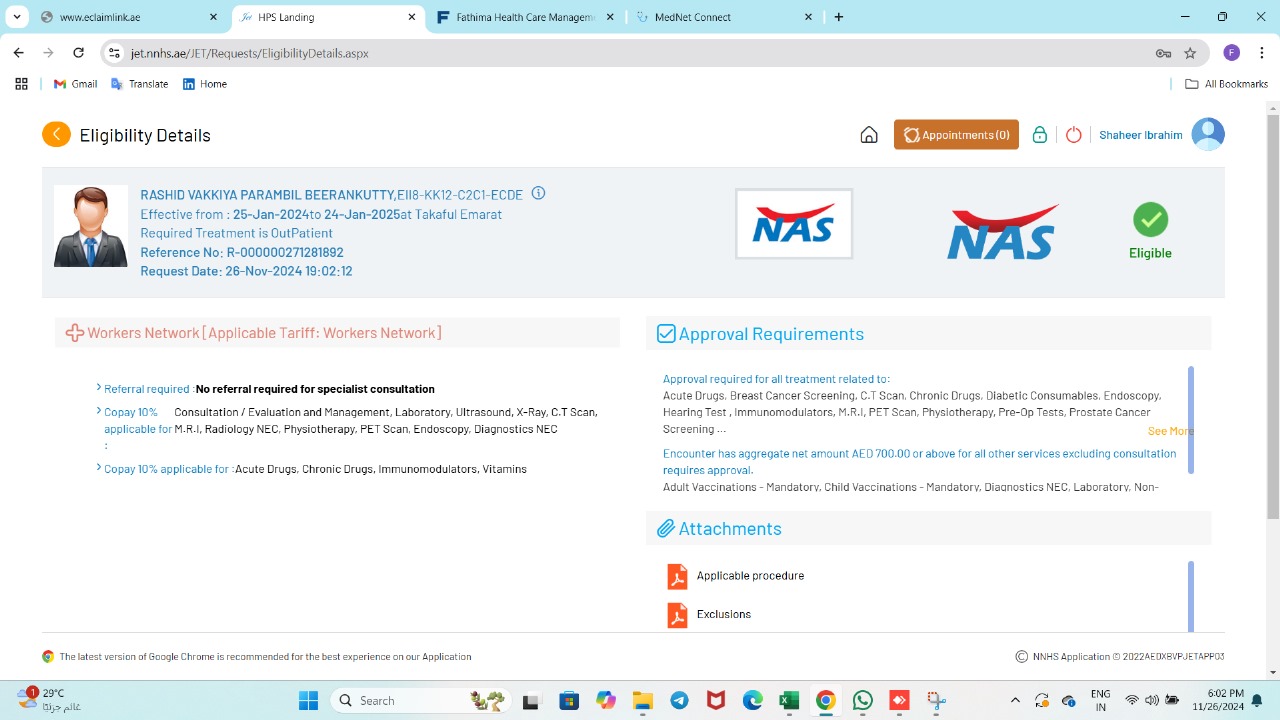The width and height of the screenshot is (1280, 720).
Task: Open the home page icon
Action: pyautogui.click(x=869, y=135)
